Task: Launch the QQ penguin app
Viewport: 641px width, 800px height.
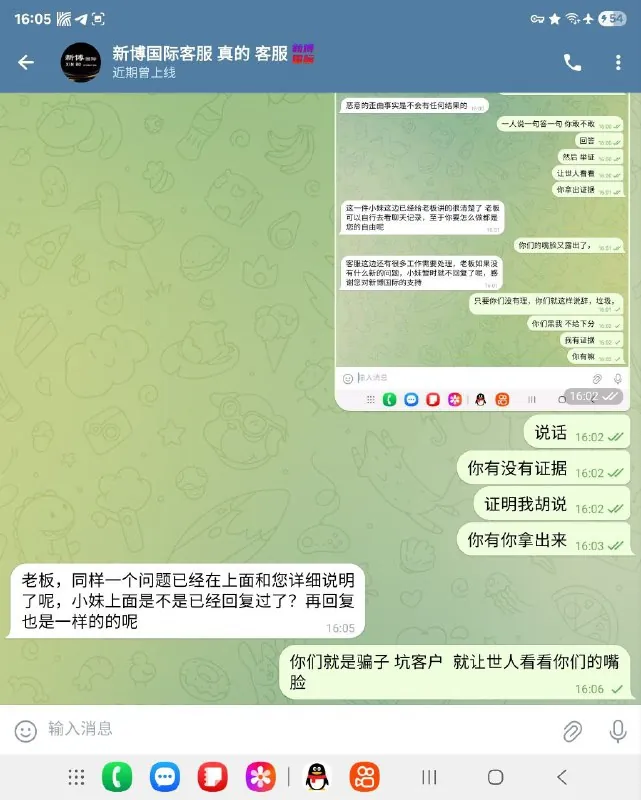Action: [x=317, y=777]
